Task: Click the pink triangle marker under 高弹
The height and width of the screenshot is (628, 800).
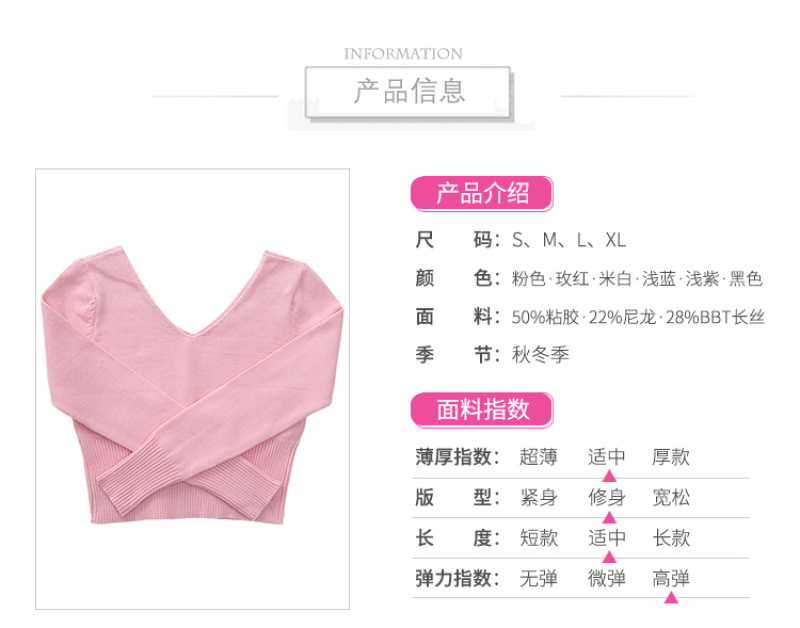Action: coord(671,597)
